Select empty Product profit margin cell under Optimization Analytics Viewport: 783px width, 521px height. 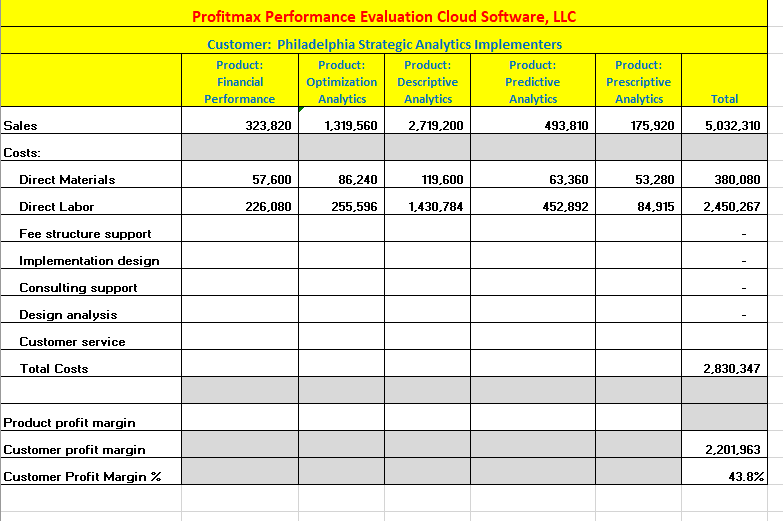[342, 417]
